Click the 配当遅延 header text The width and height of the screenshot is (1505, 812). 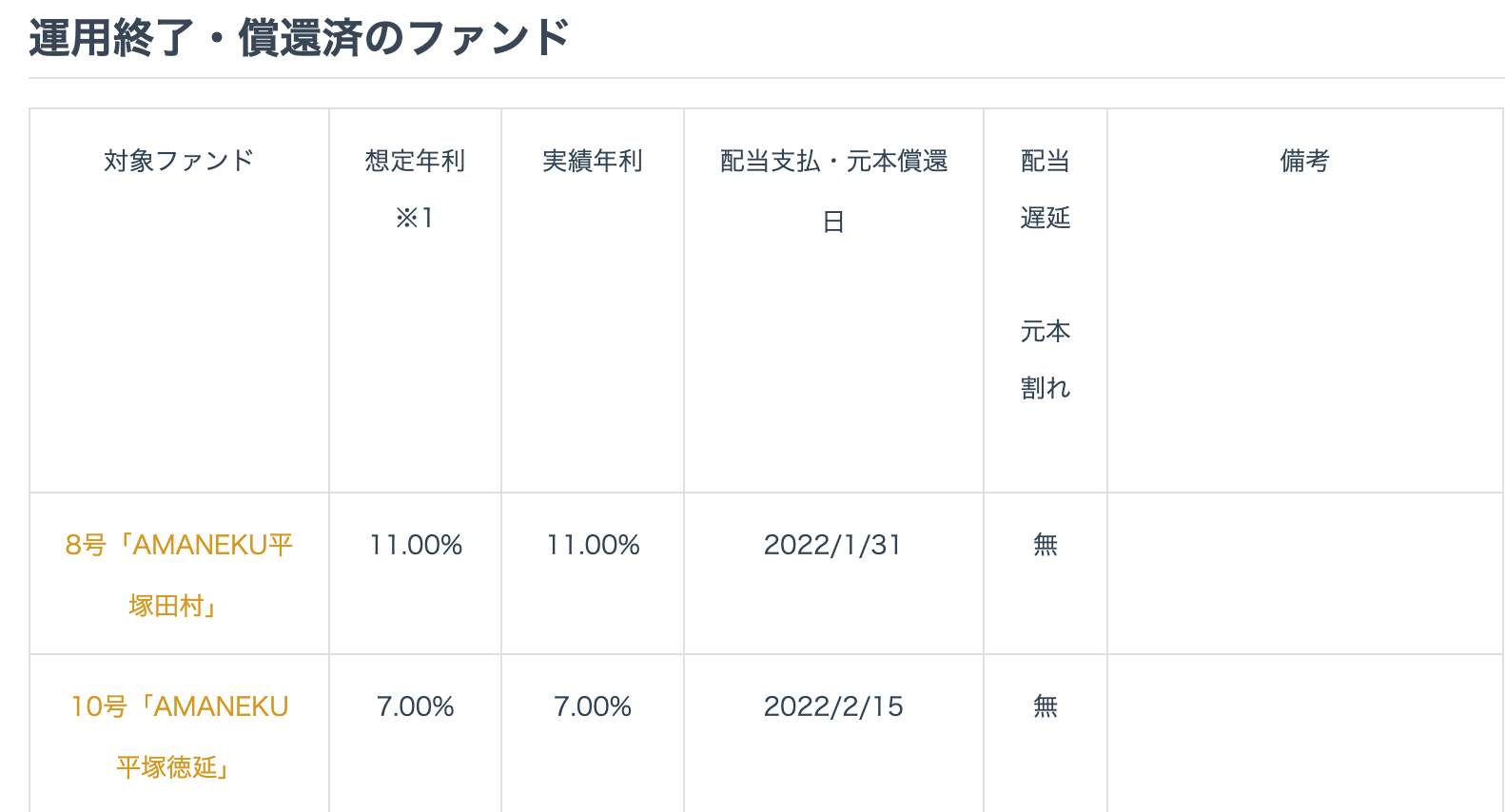coord(1045,189)
